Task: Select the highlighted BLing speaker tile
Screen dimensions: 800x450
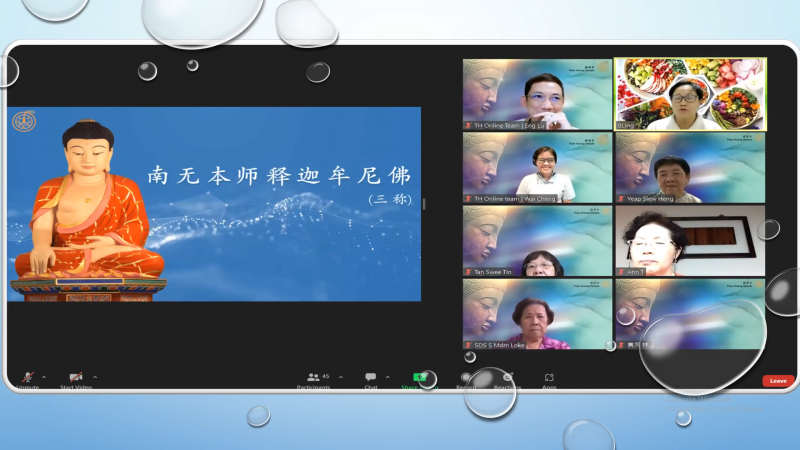Action: coord(690,94)
